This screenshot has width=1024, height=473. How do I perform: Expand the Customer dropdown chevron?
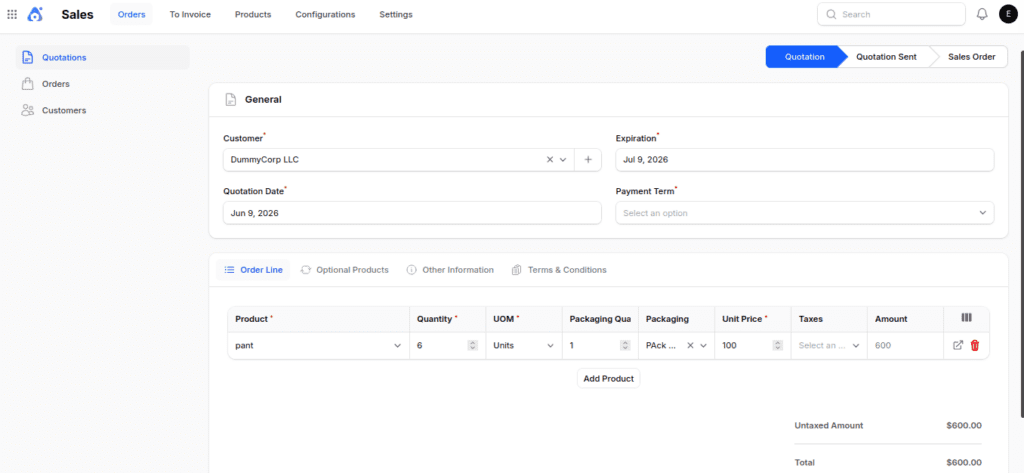(563, 159)
